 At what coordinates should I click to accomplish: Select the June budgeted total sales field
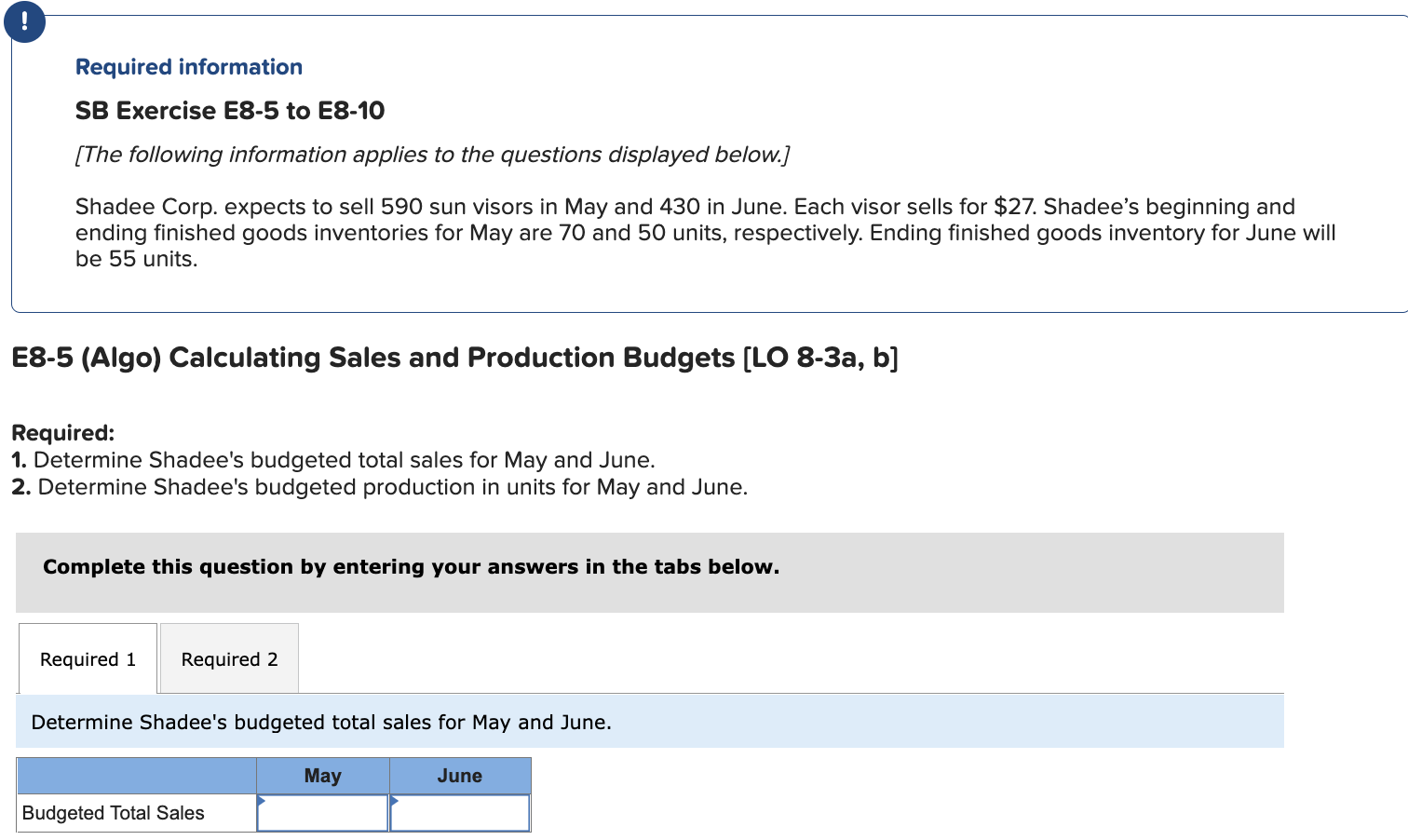point(460,813)
